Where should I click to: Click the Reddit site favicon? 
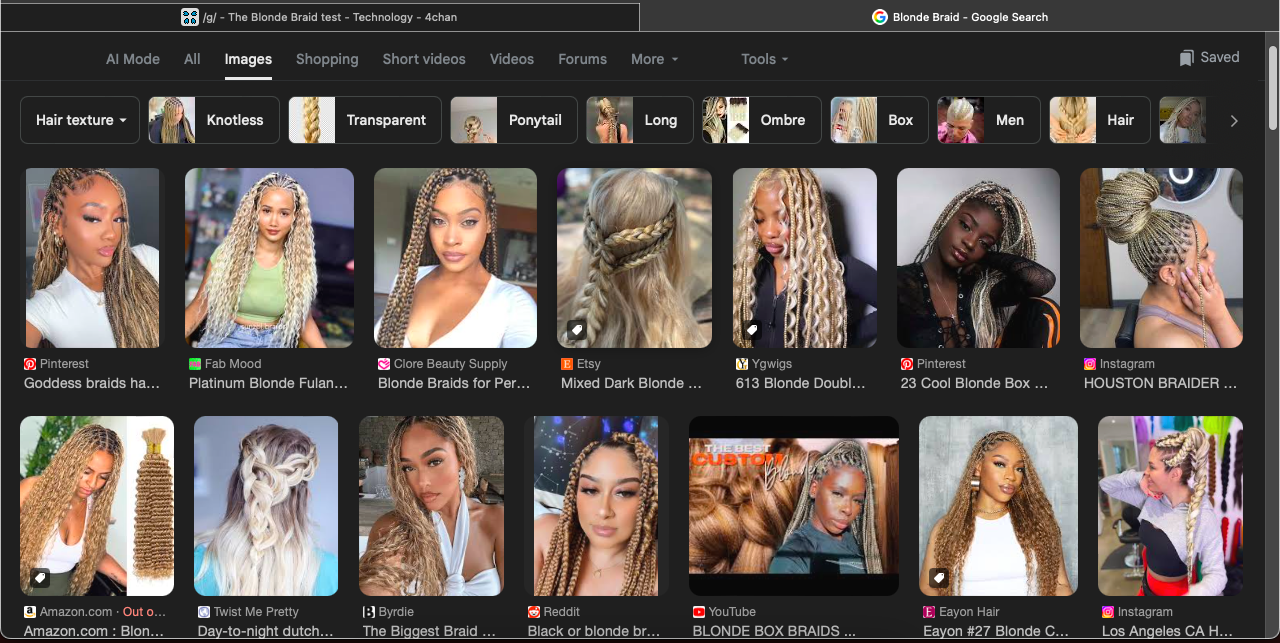point(534,612)
